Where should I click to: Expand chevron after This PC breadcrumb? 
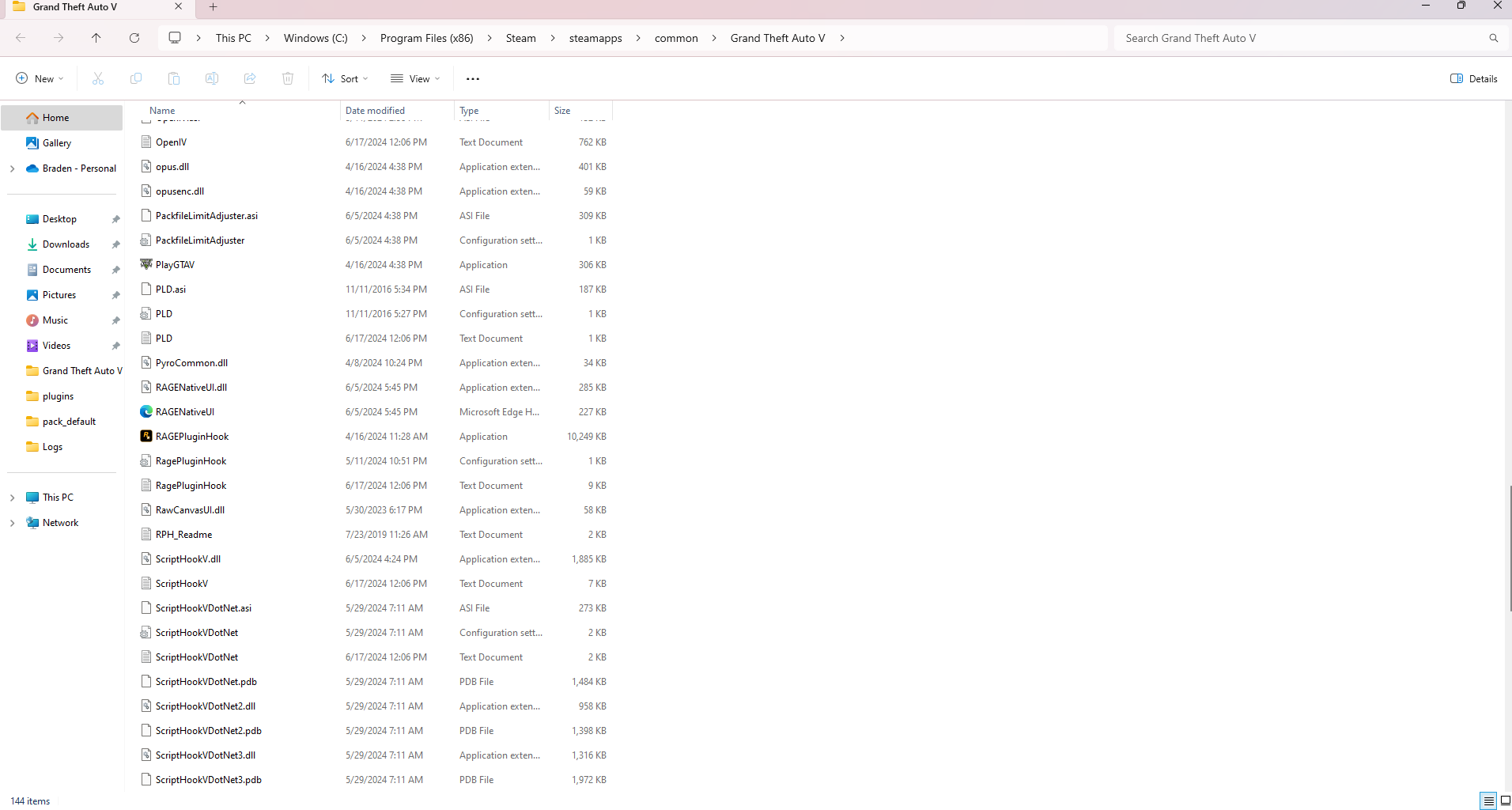coord(267,38)
